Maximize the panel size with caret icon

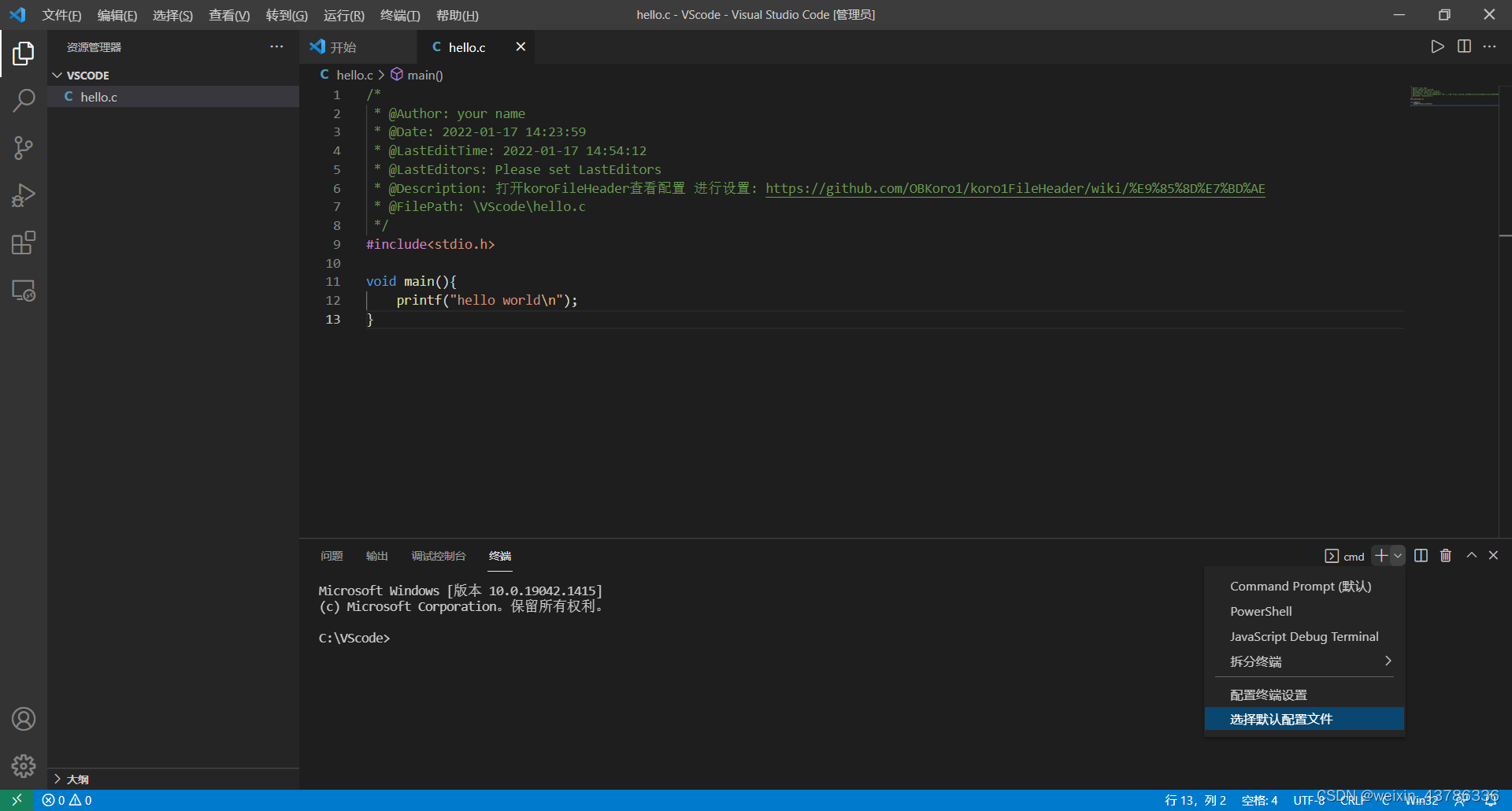[1471, 556]
